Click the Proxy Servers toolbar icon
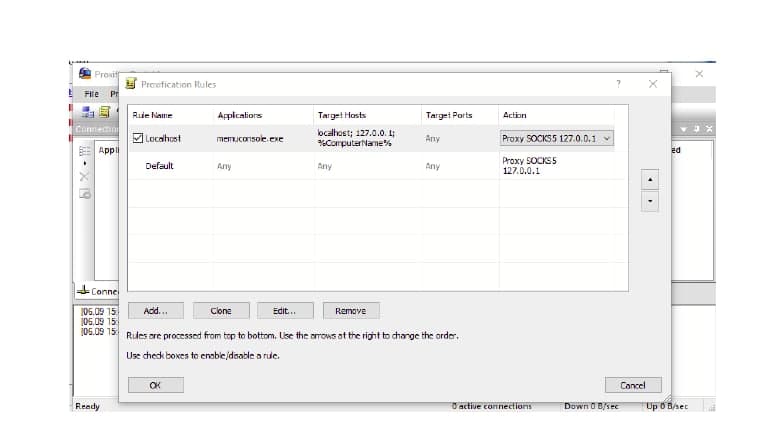This screenshot has width=770, height=433. pos(88,111)
